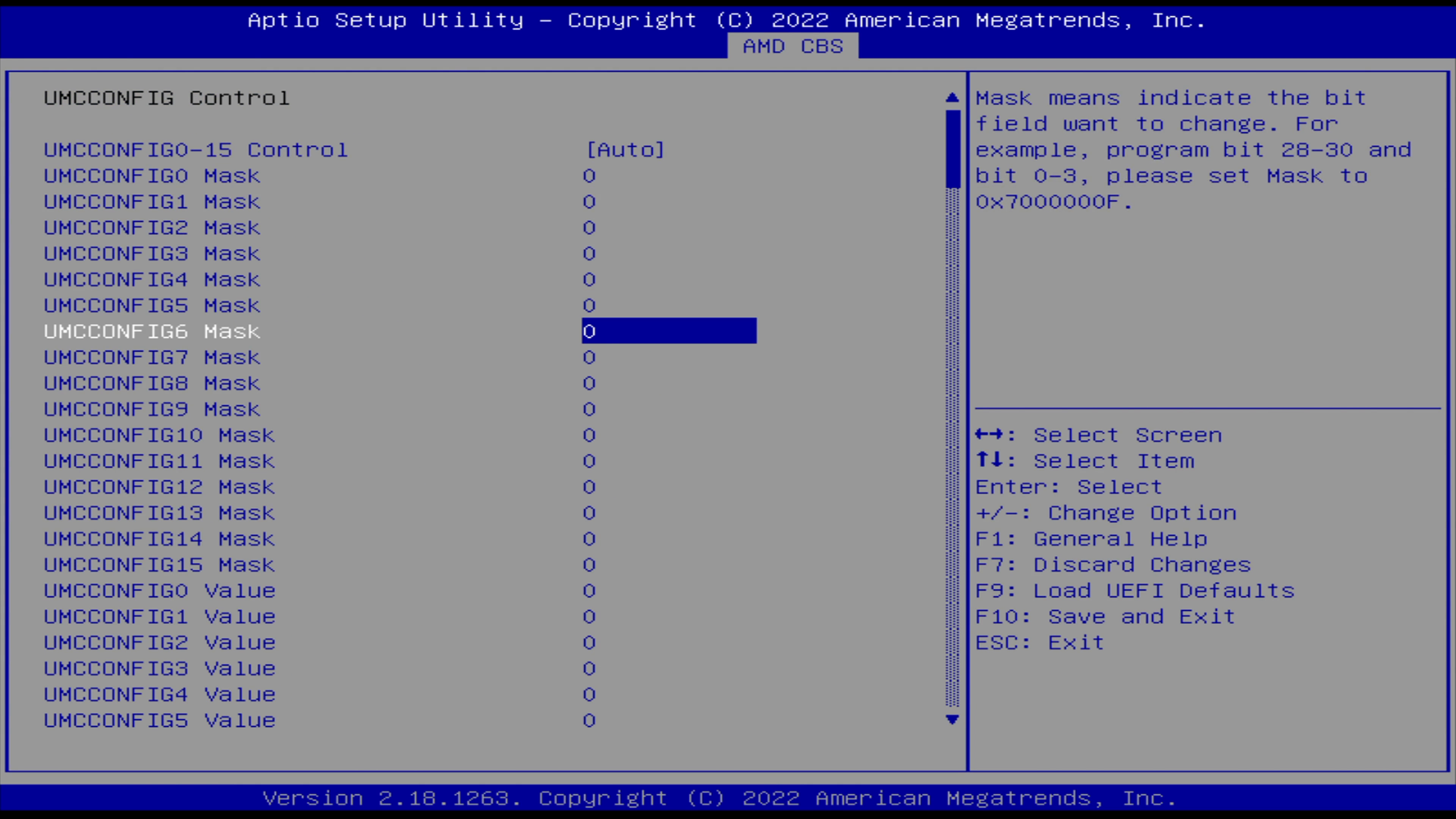The width and height of the screenshot is (1456, 819).
Task: Select the UMCCONFIG1 Value row label
Action: [x=159, y=617]
